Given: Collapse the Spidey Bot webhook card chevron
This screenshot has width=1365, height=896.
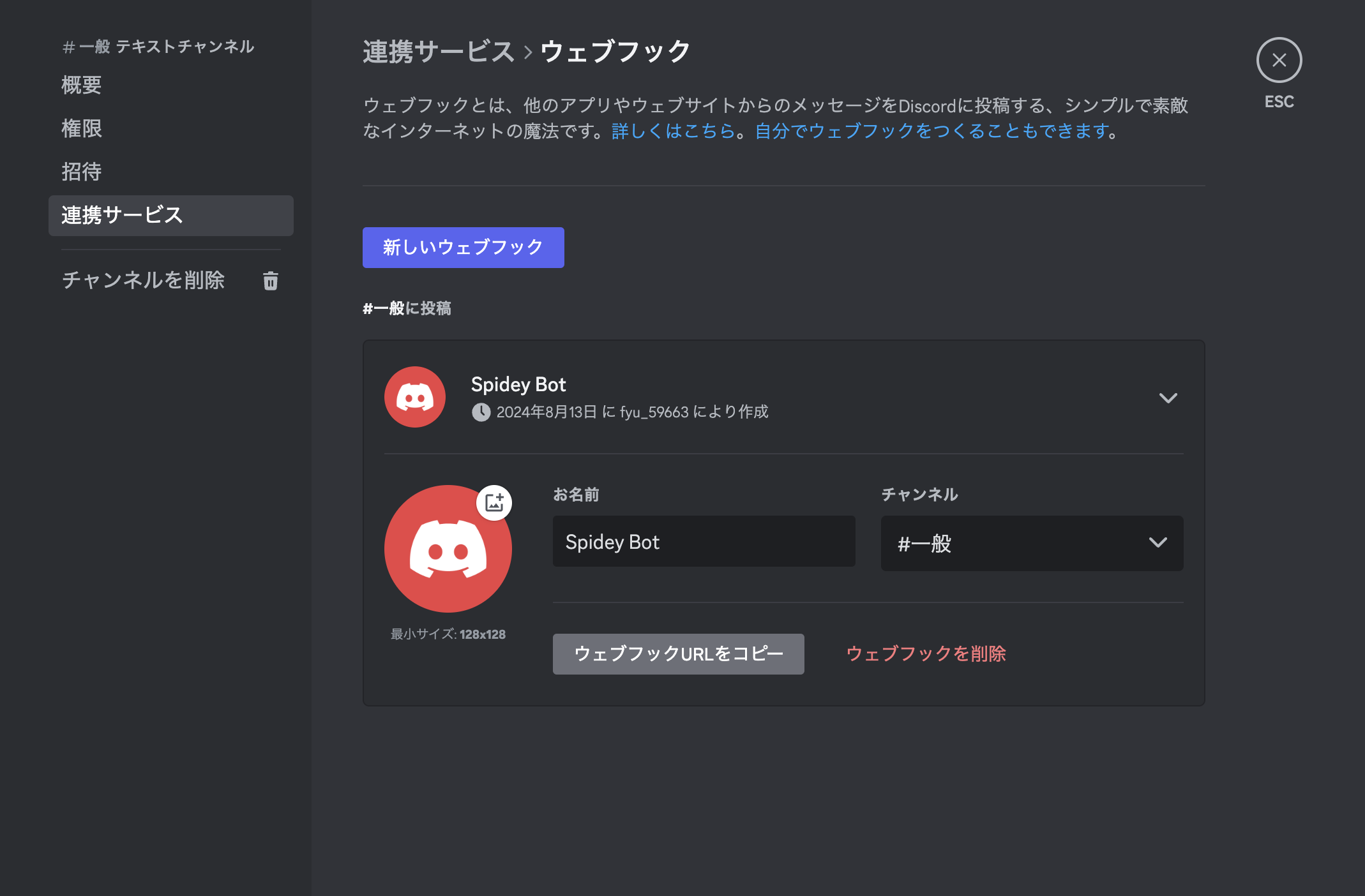Looking at the screenshot, I should click(1169, 398).
